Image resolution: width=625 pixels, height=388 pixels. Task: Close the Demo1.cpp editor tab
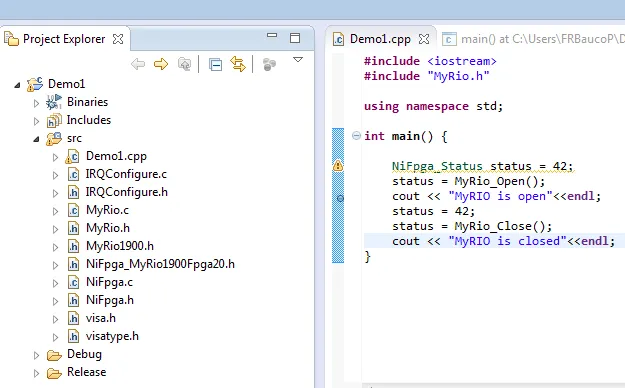coord(424,39)
